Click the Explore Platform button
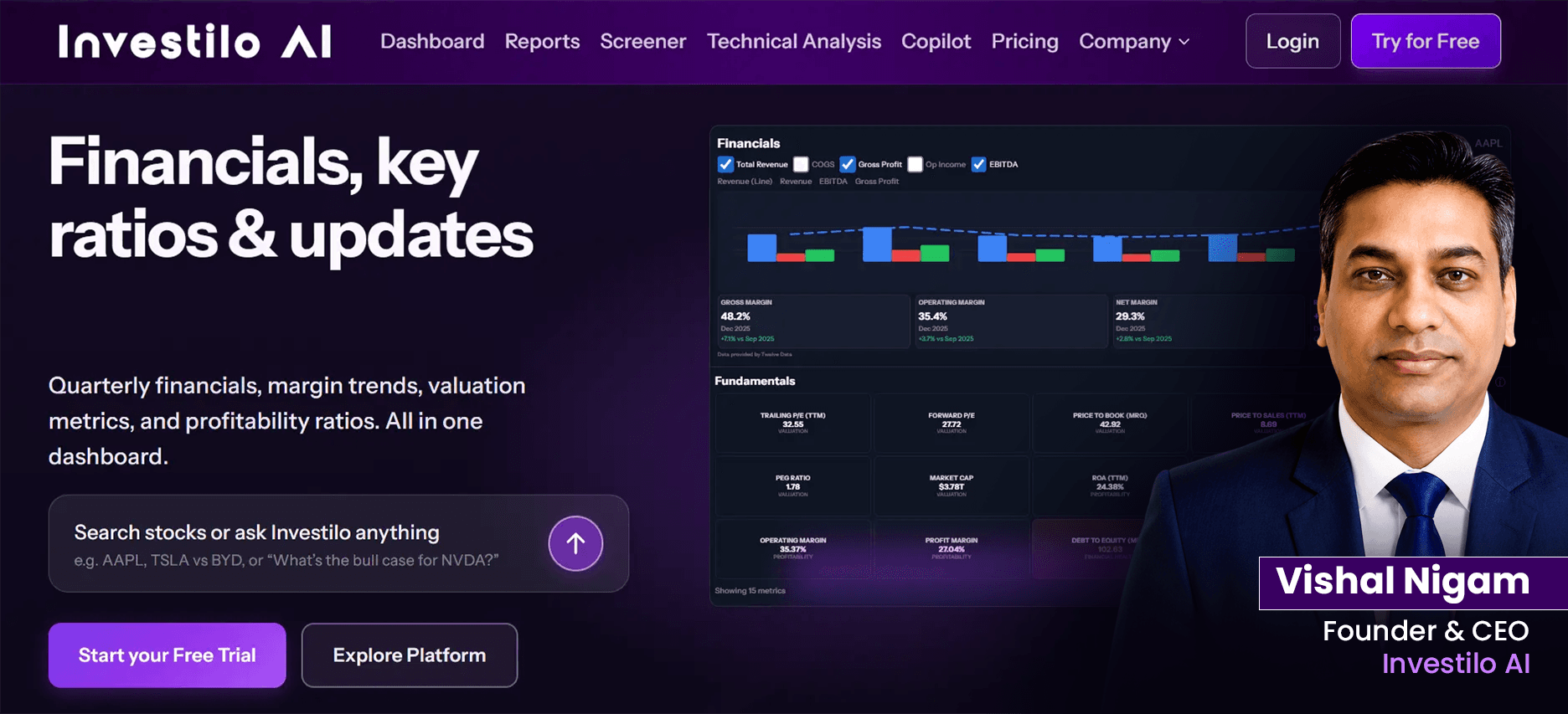 point(409,655)
